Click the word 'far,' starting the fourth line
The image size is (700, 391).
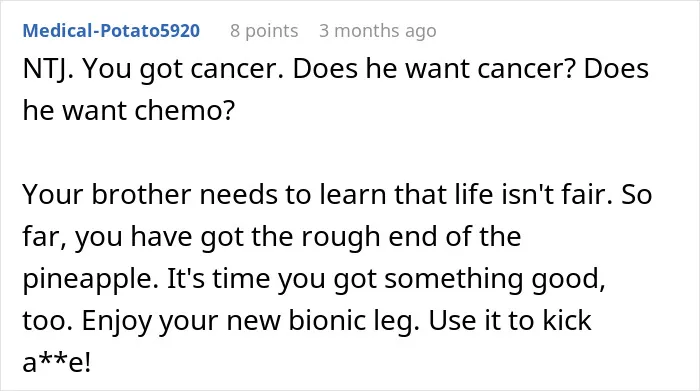point(45,237)
